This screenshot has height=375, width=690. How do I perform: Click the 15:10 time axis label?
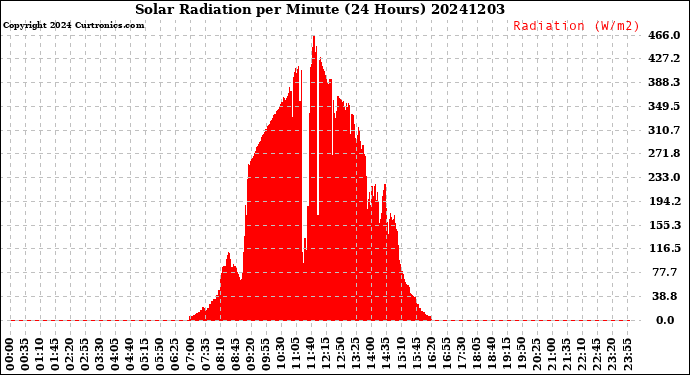tap(401, 354)
